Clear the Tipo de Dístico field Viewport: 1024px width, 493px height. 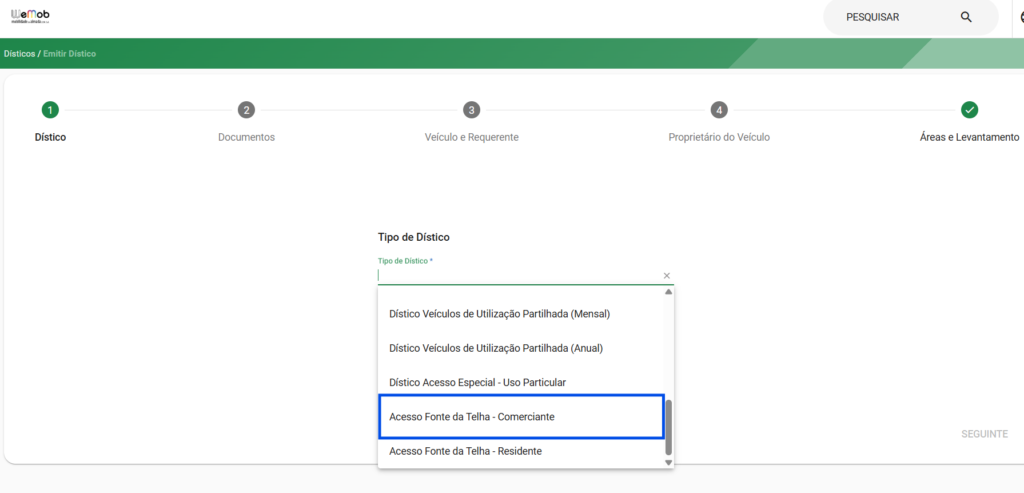point(667,276)
